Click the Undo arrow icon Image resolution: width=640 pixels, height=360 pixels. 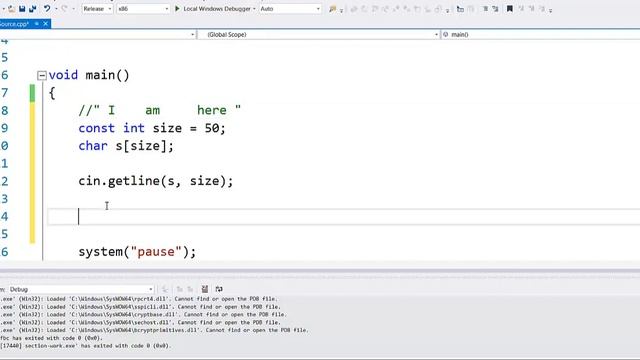(x=47, y=8)
